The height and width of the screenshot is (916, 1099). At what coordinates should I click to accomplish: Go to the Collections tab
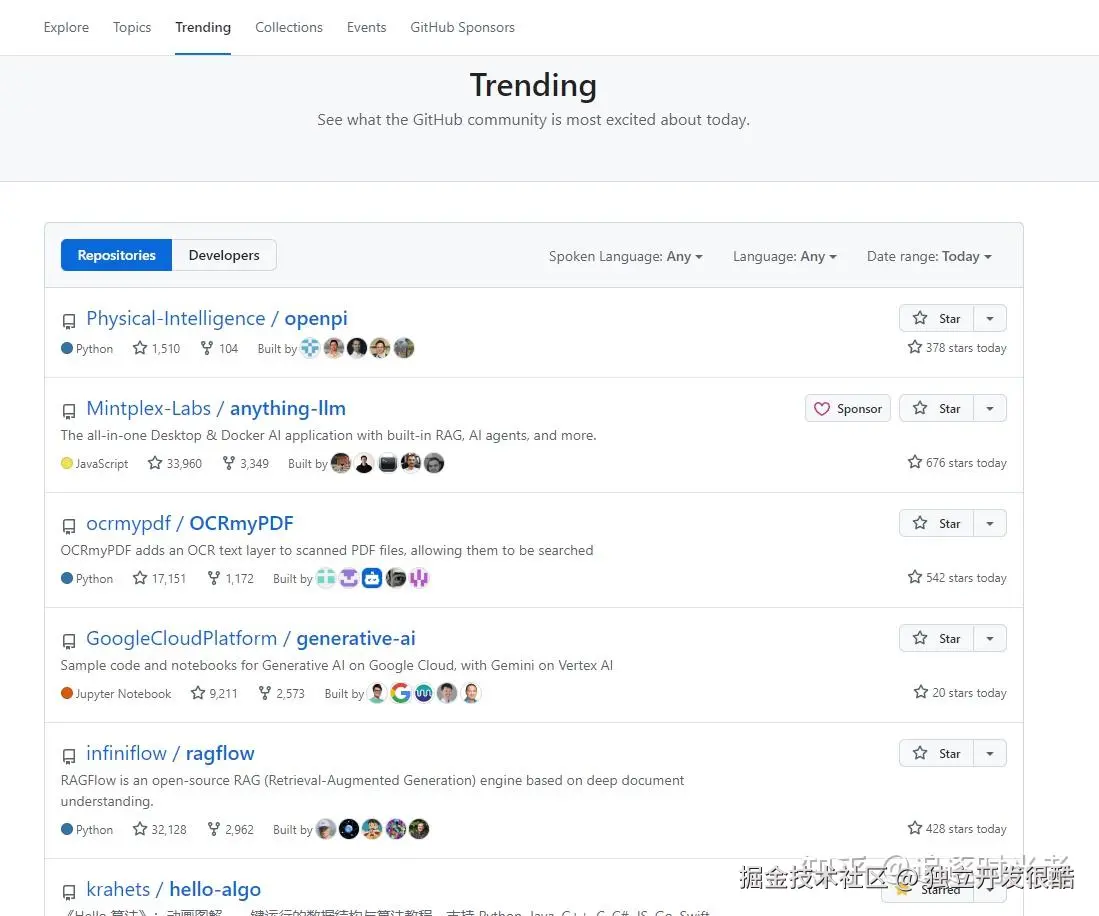[x=289, y=27]
